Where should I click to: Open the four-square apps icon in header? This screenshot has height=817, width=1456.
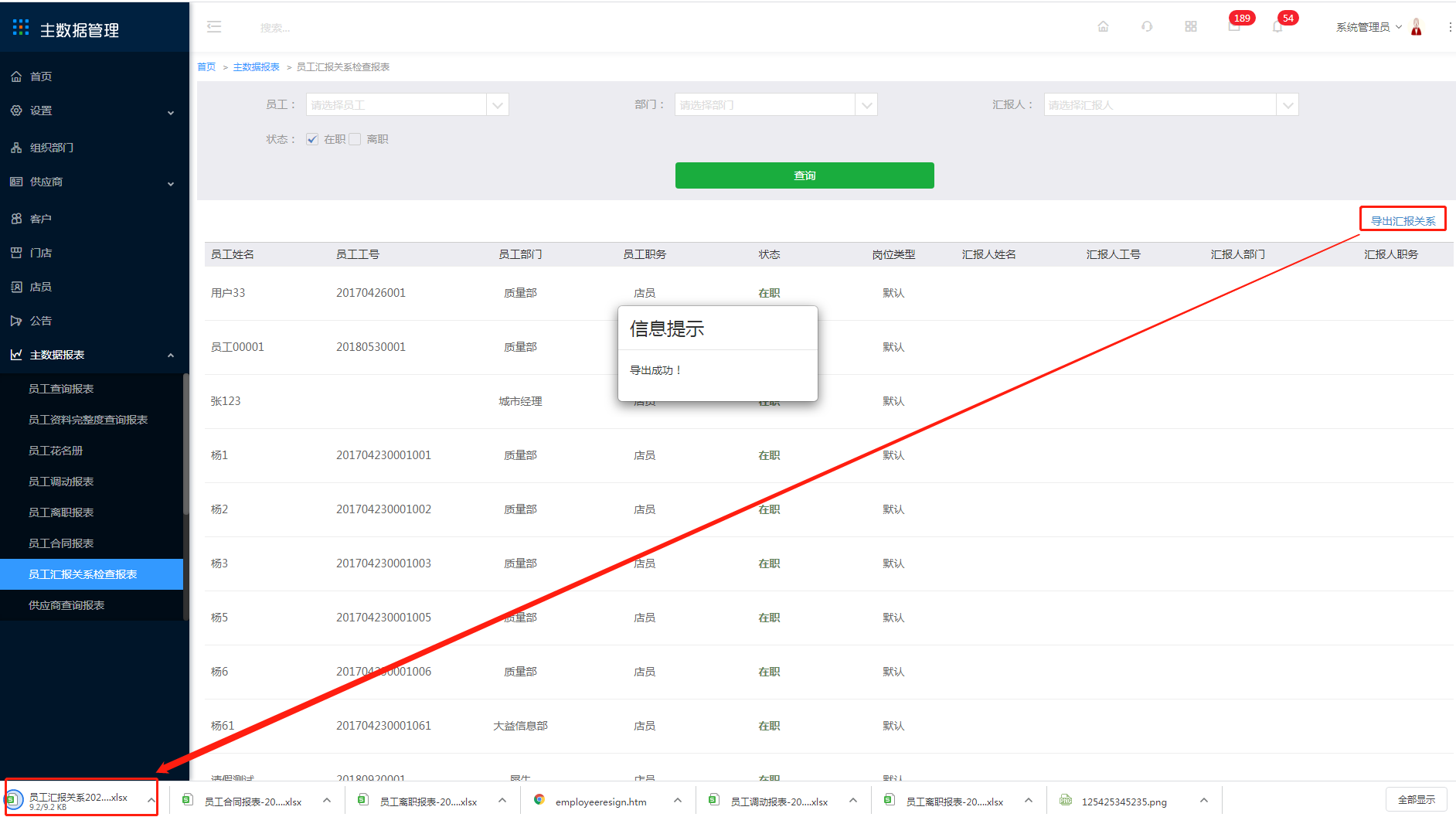coord(1191,27)
